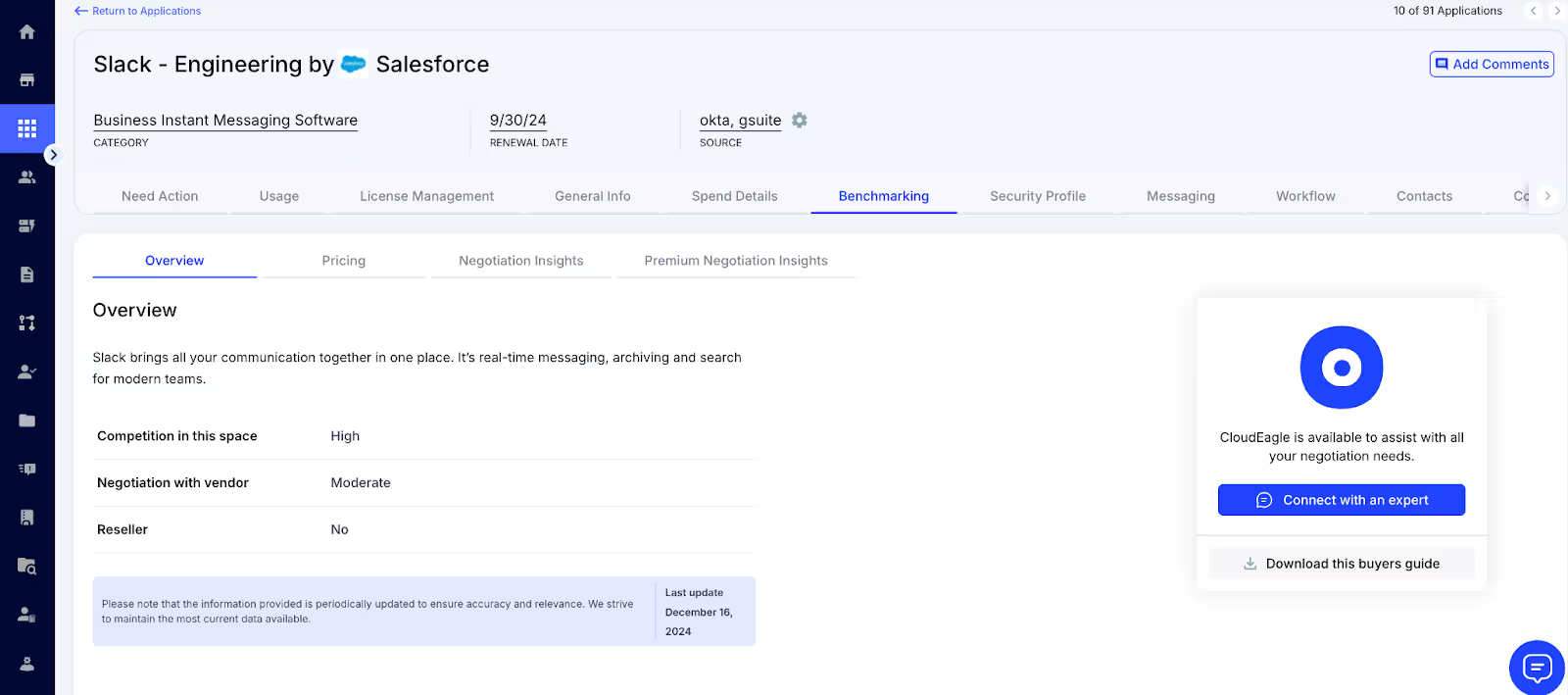This screenshot has width=1568, height=695.
Task: Click the Negotiation value 'Moderate'
Action: [361, 482]
